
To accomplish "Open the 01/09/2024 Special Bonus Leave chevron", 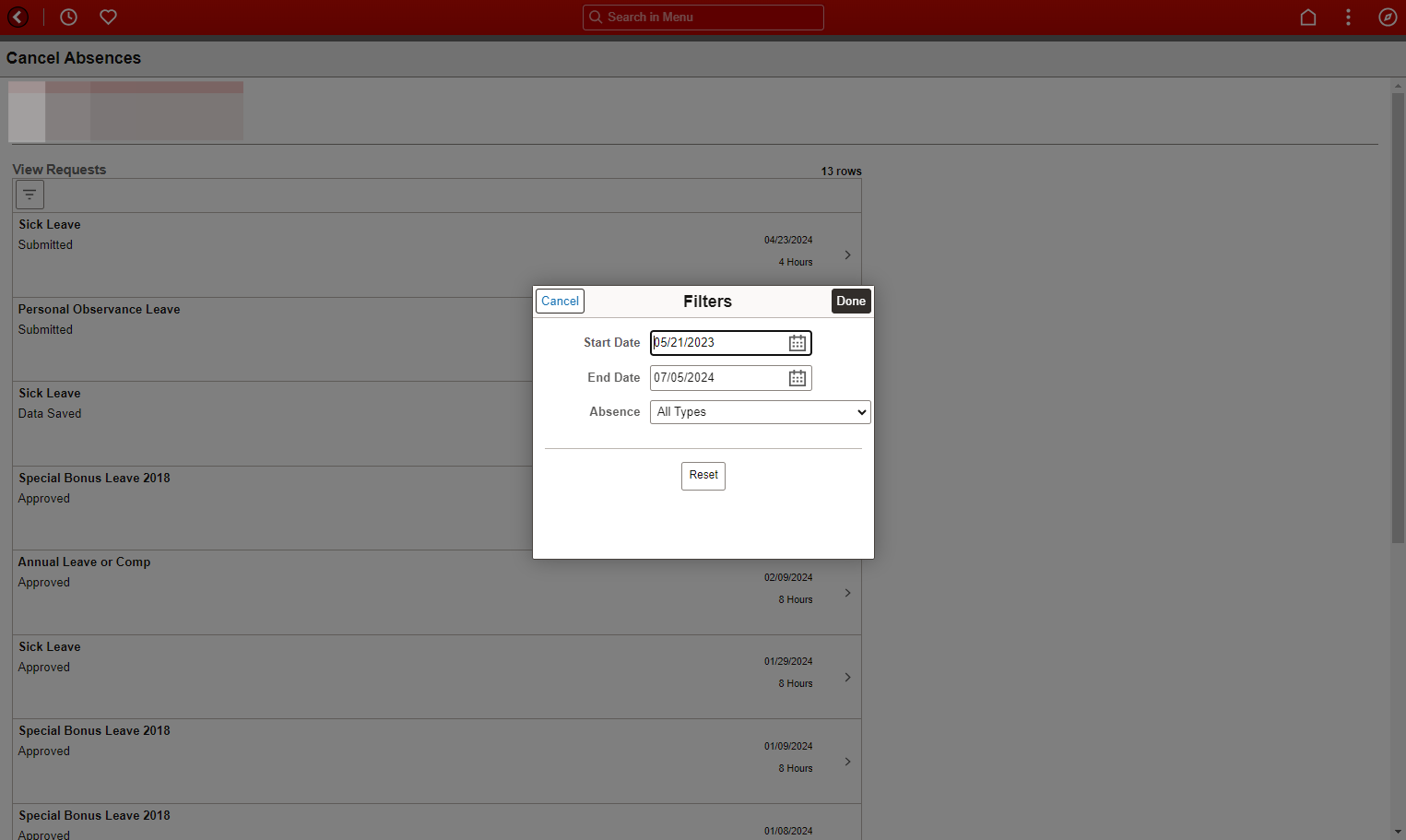I will (847, 762).
